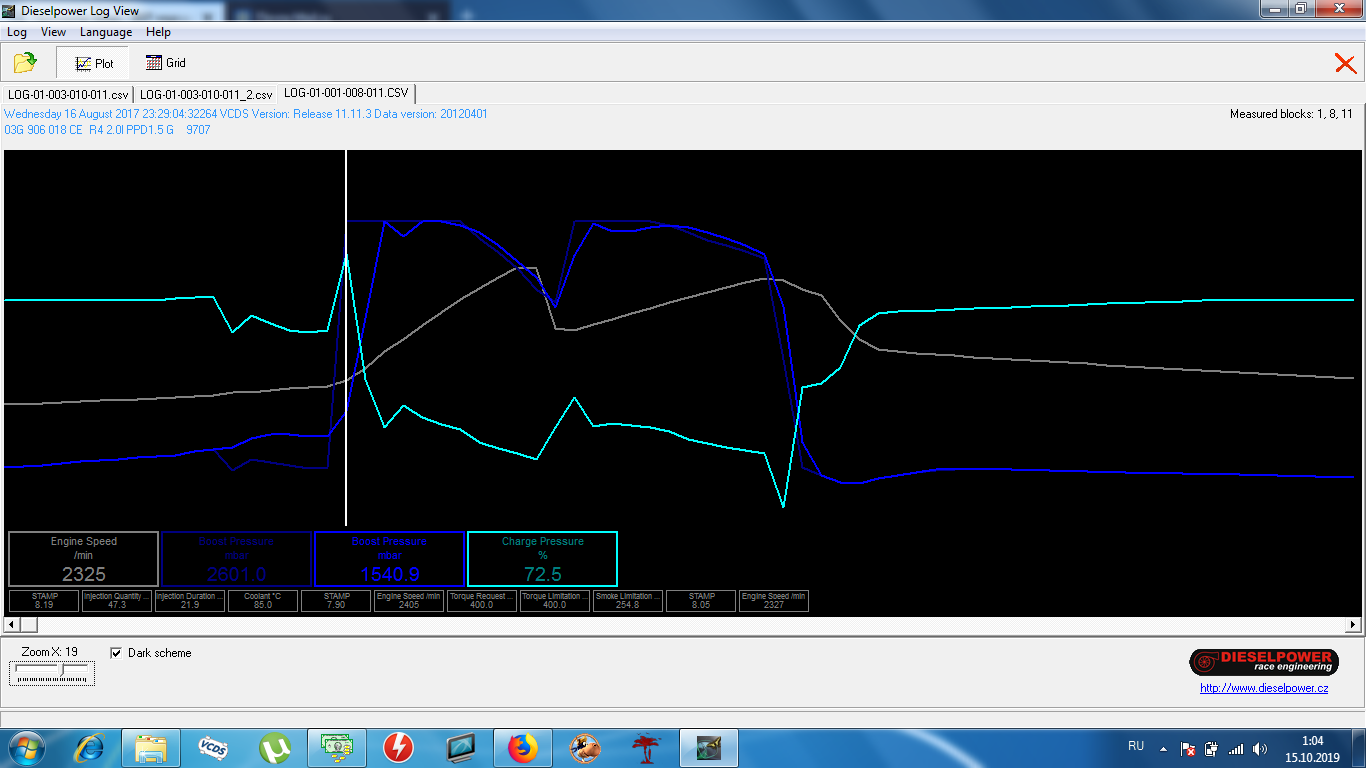Viewport: 1366px width, 768px height.
Task: Toggle the Coolant °C channel box
Action: (258, 600)
